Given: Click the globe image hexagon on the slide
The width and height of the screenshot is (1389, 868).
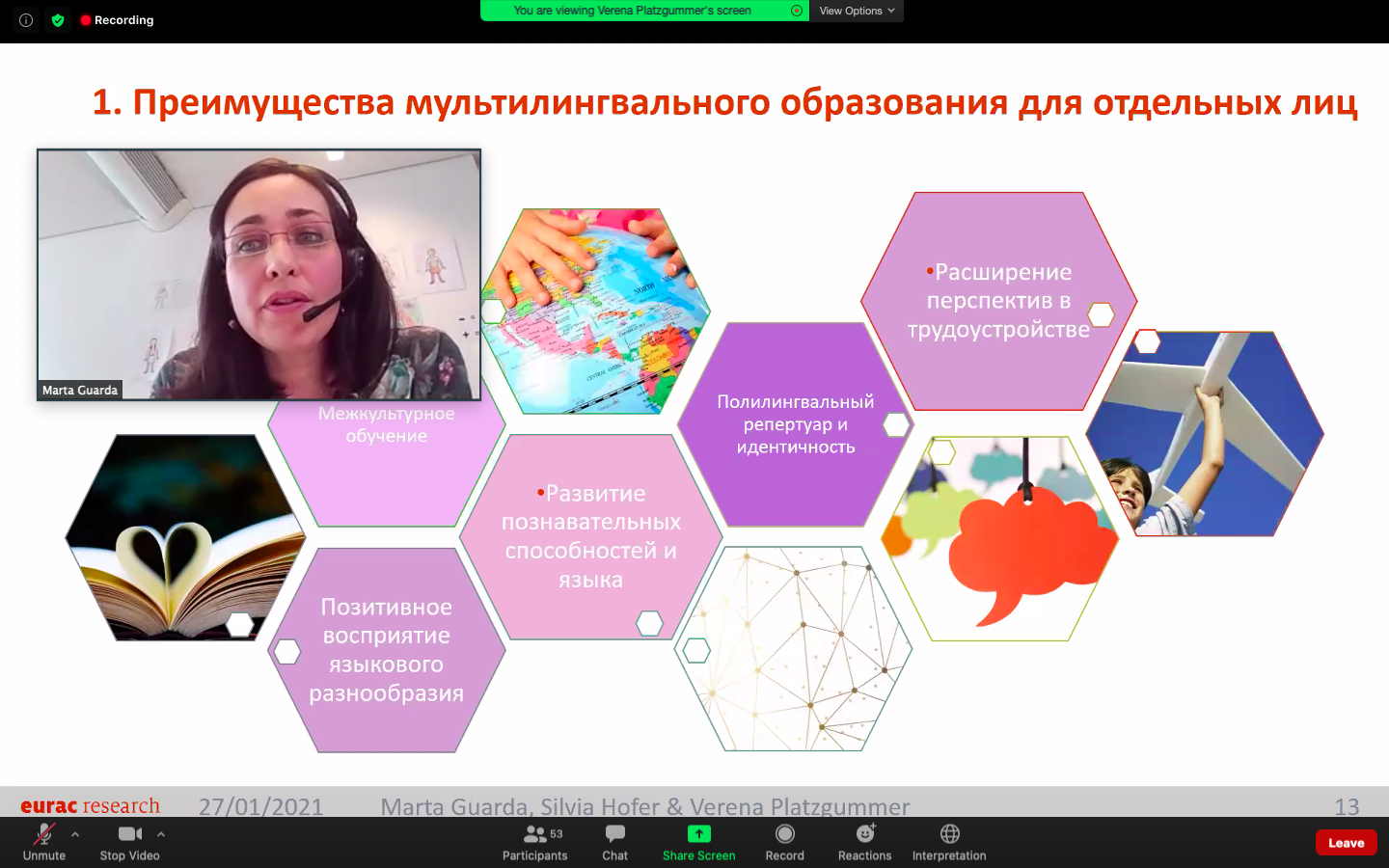Looking at the screenshot, I should (595, 312).
